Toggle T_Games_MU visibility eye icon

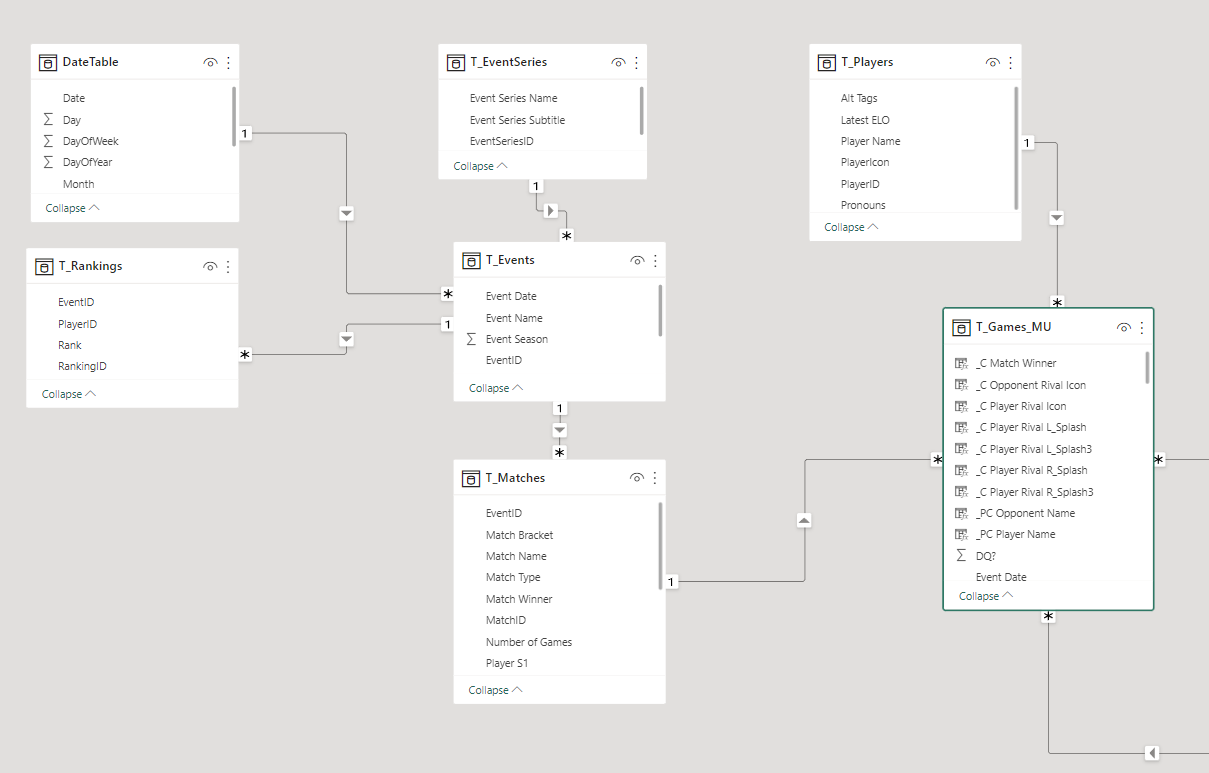[1124, 327]
